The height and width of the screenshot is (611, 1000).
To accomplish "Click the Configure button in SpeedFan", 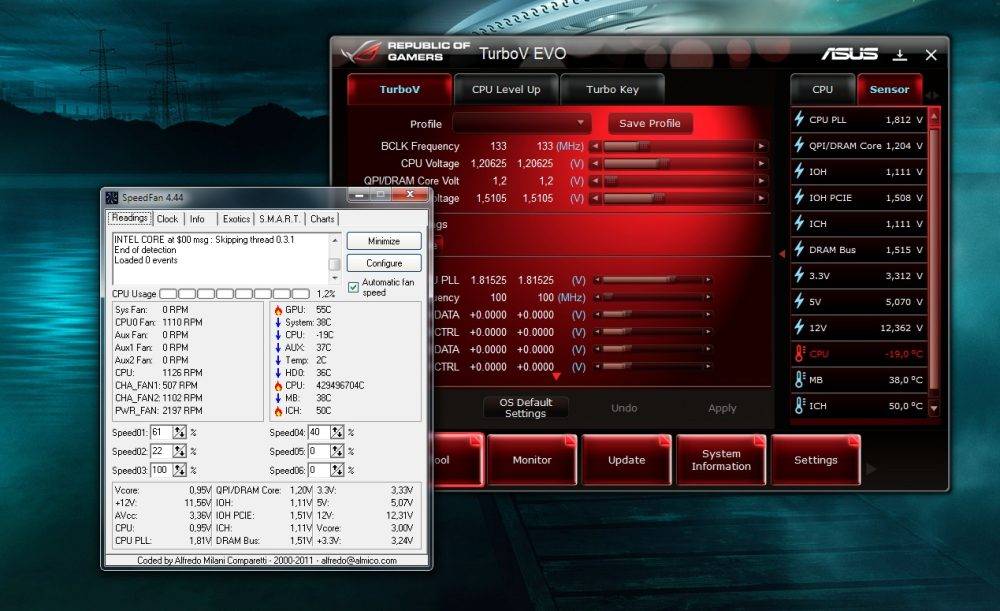I will (384, 263).
